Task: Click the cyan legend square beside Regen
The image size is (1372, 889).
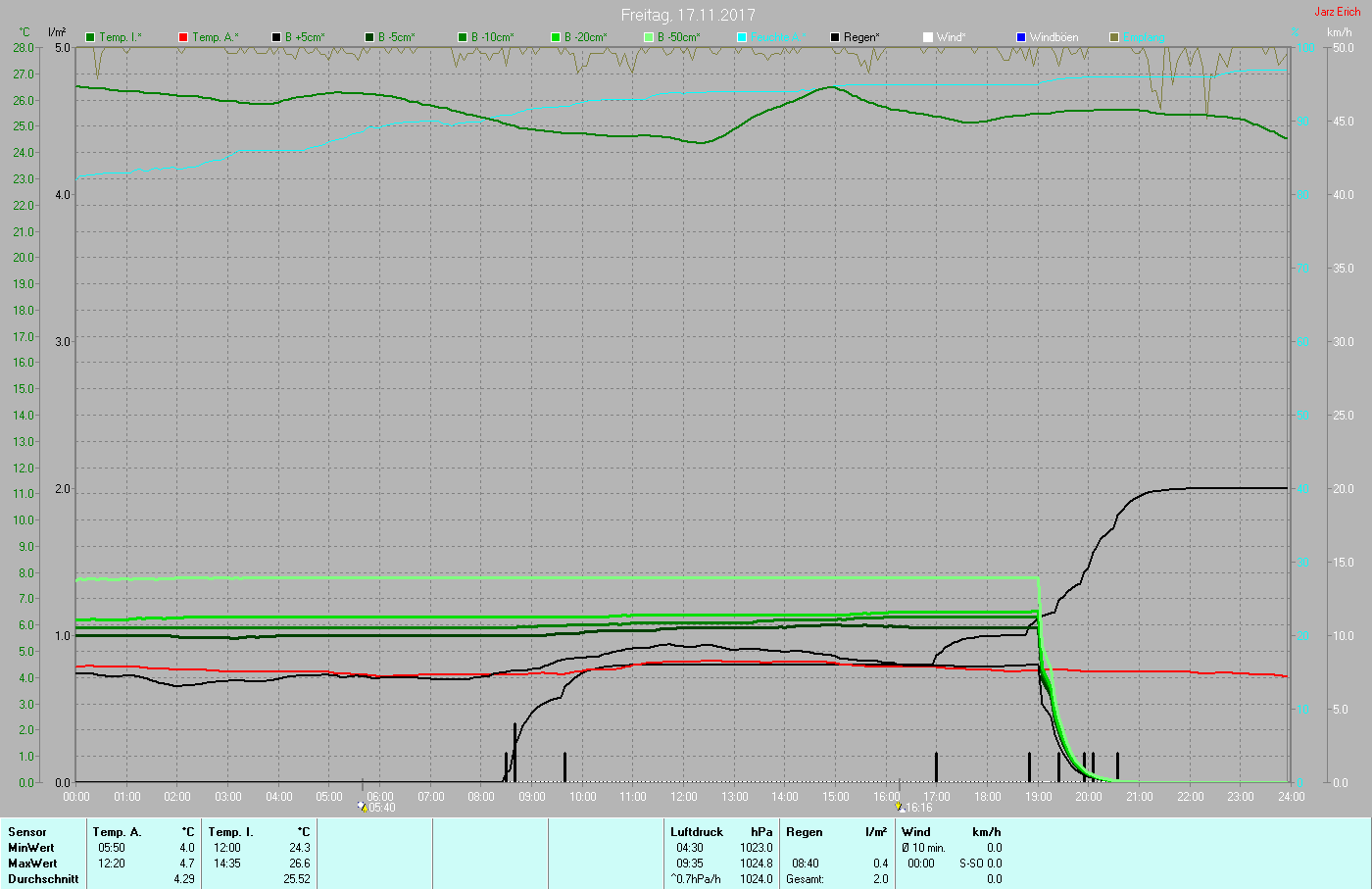Action: point(742,37)
